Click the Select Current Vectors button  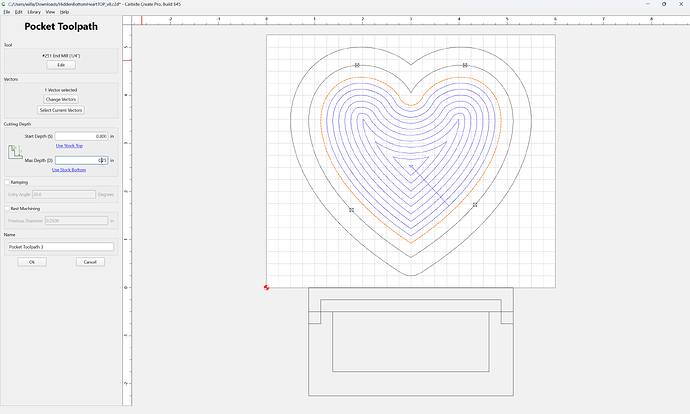click(61, 110)
